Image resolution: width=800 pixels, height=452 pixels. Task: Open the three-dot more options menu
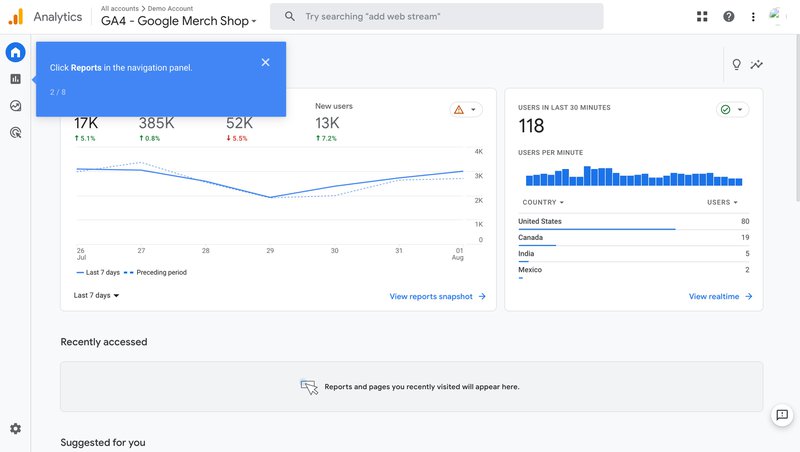click(752, 17)
